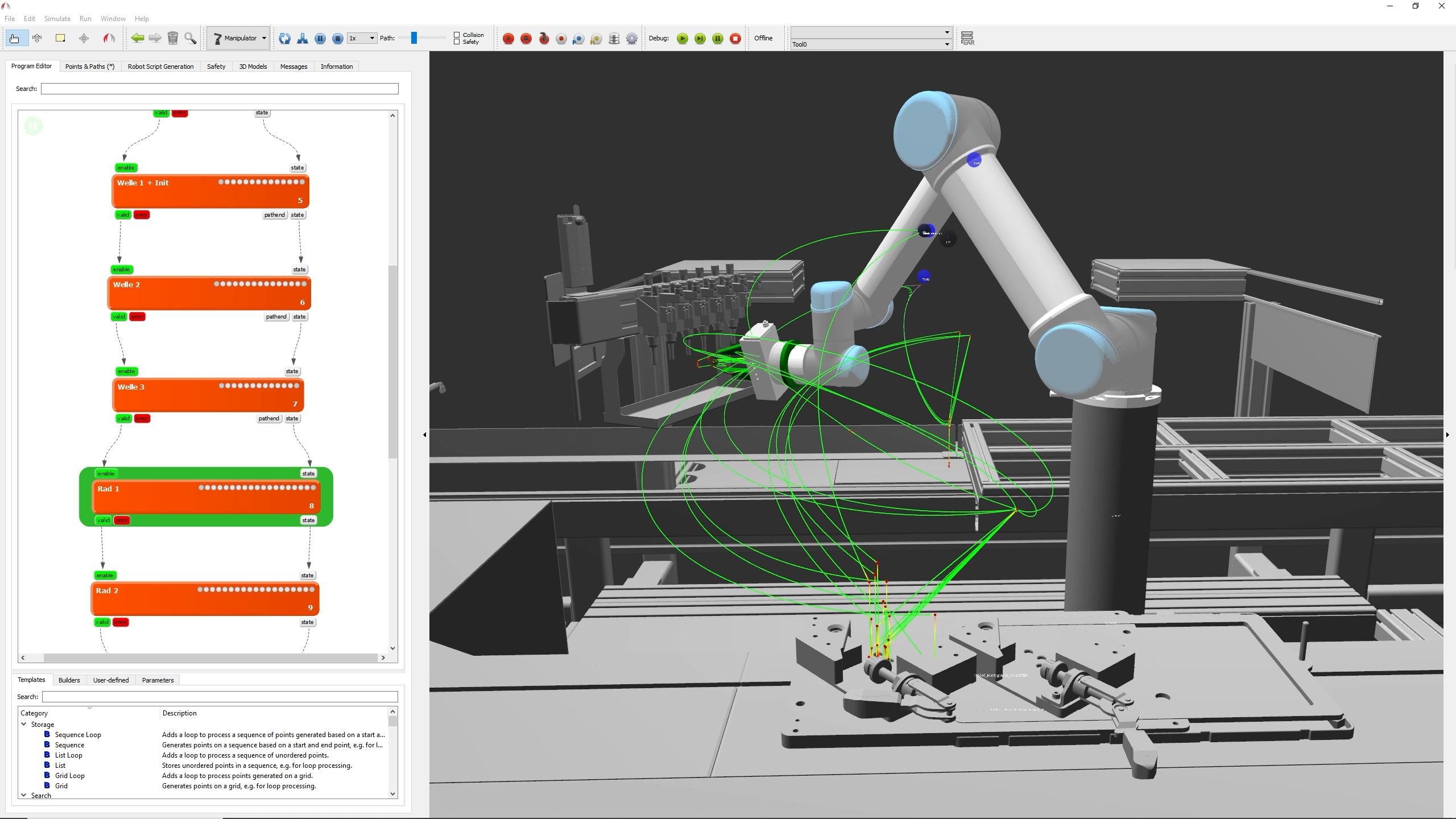Open the Manipulator dropdown
The height and width of the screenshot is (819, 1456).
point(239,38)
